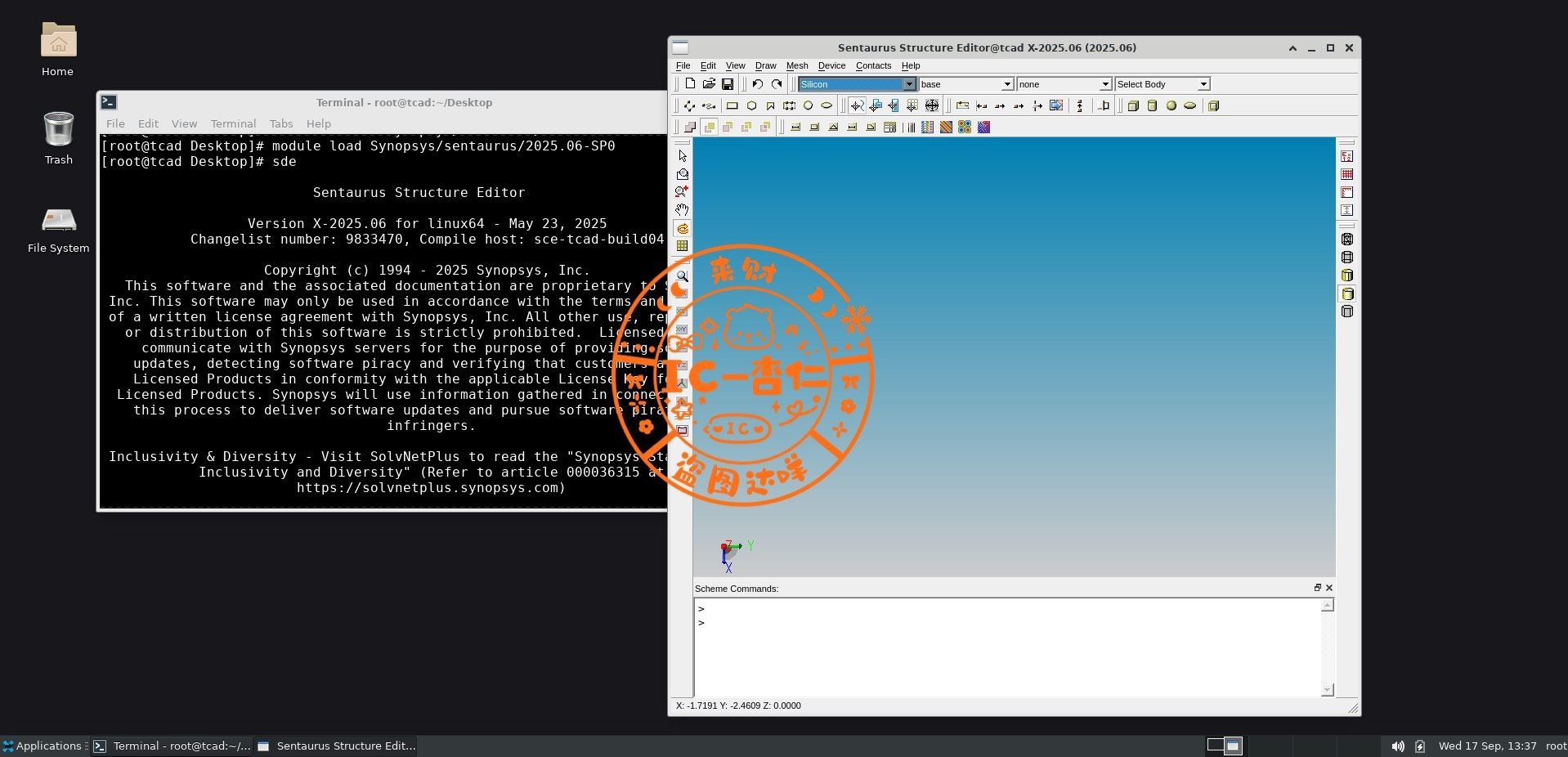Open the Device menu
This screenshot has width=1568, height=757.
coord(831,65)
